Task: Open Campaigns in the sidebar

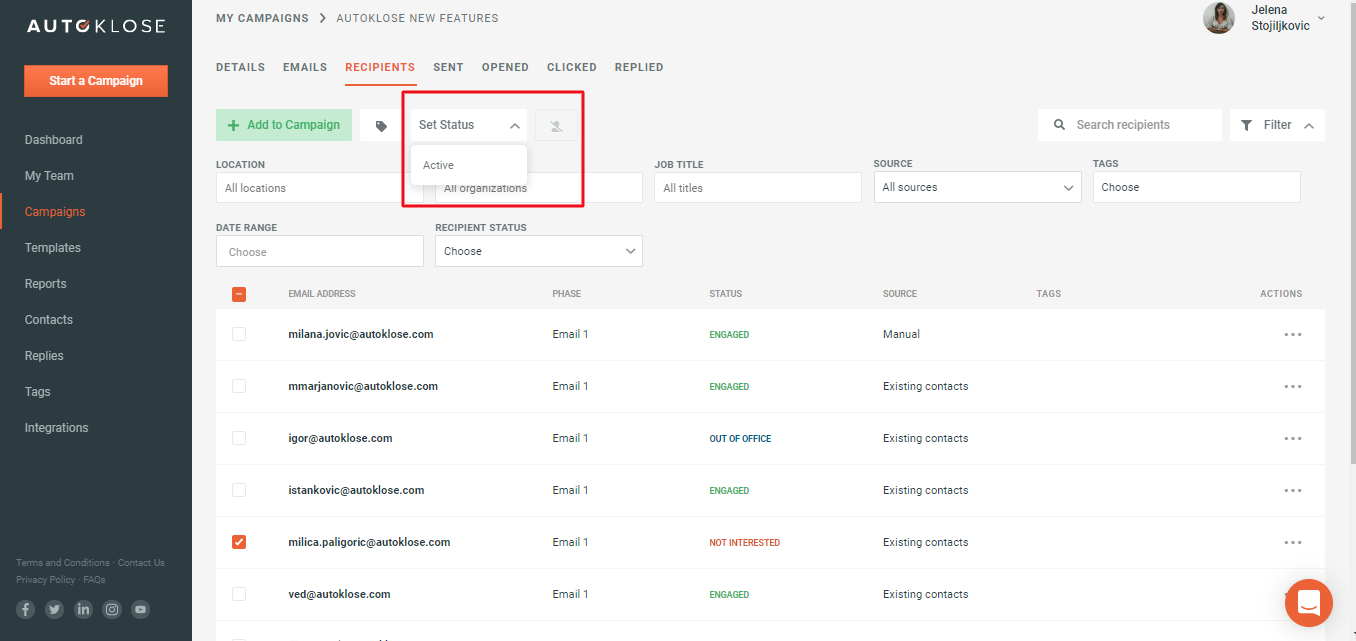Action: [x=55, y=212]
